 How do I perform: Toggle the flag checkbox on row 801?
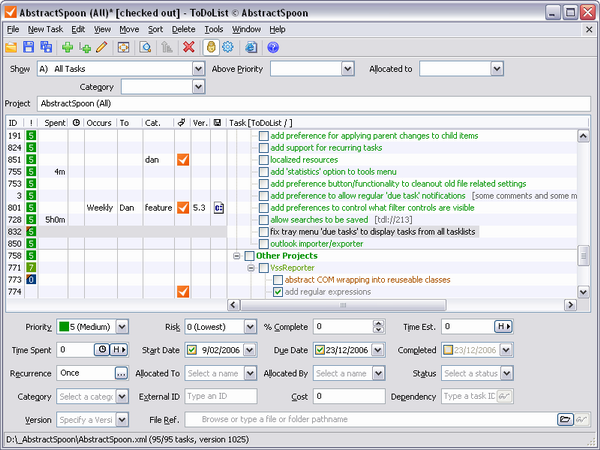(x=183, y=208)
